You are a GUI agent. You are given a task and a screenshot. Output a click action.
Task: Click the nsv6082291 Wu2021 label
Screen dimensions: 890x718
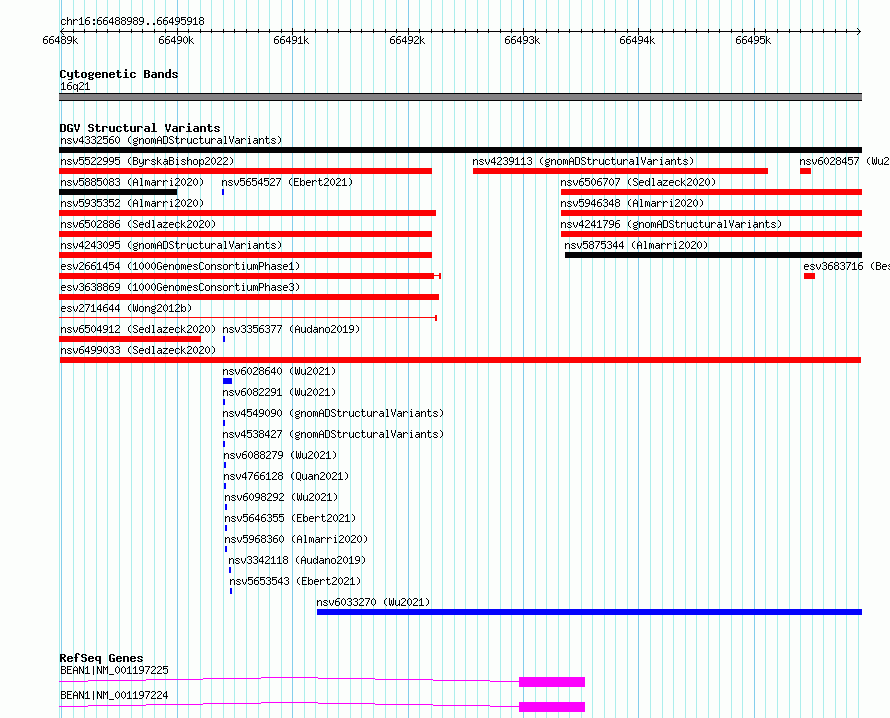pyautogui.click(x=279, y=392)
